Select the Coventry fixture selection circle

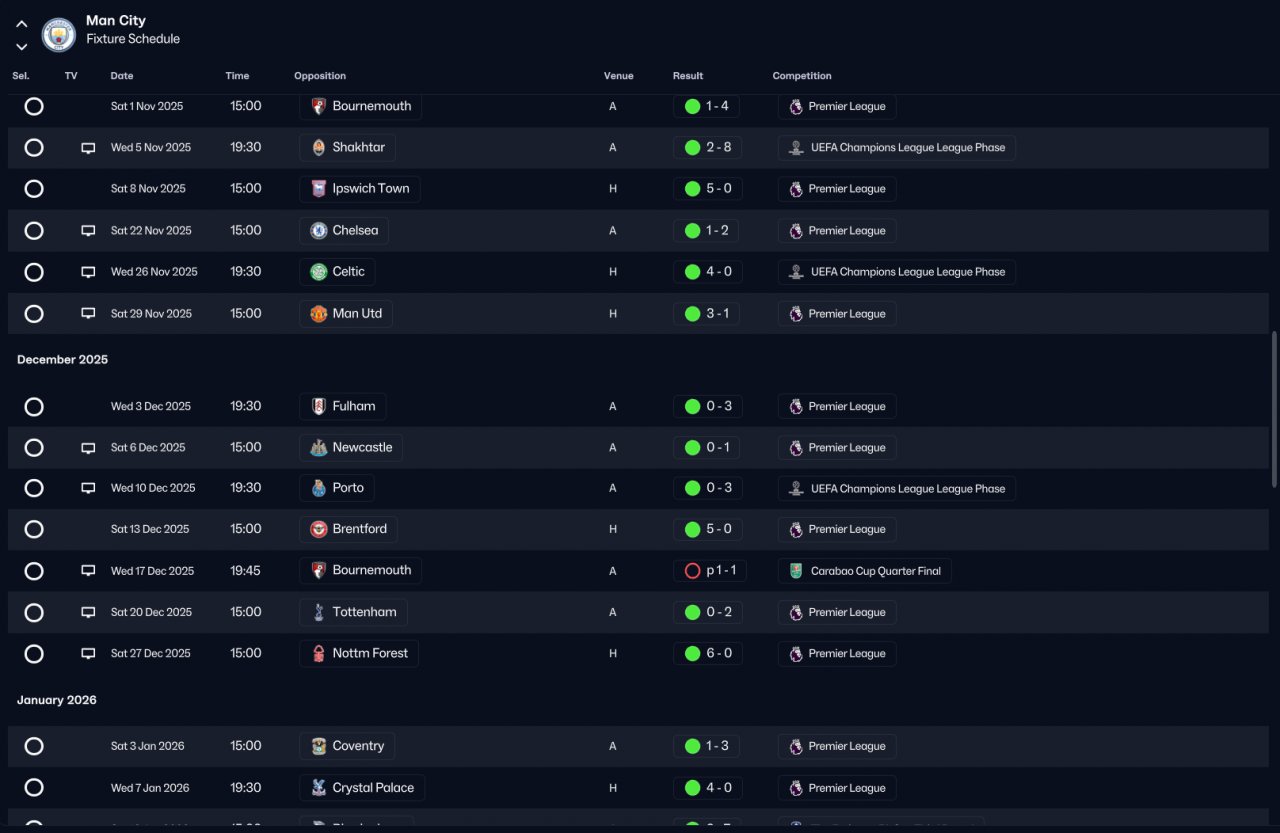point(34,746)
